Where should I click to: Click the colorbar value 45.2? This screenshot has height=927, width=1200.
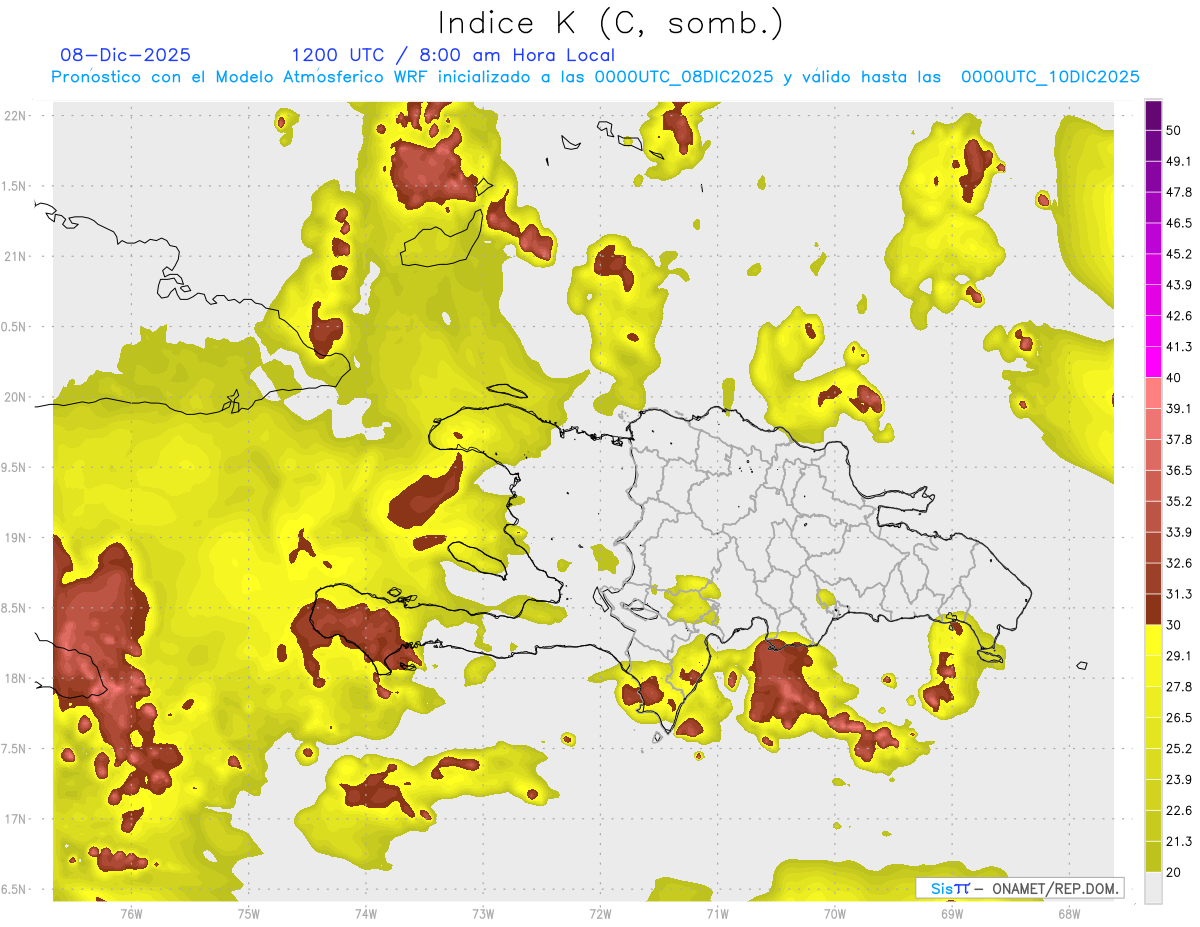click(x=1179, y=254)
